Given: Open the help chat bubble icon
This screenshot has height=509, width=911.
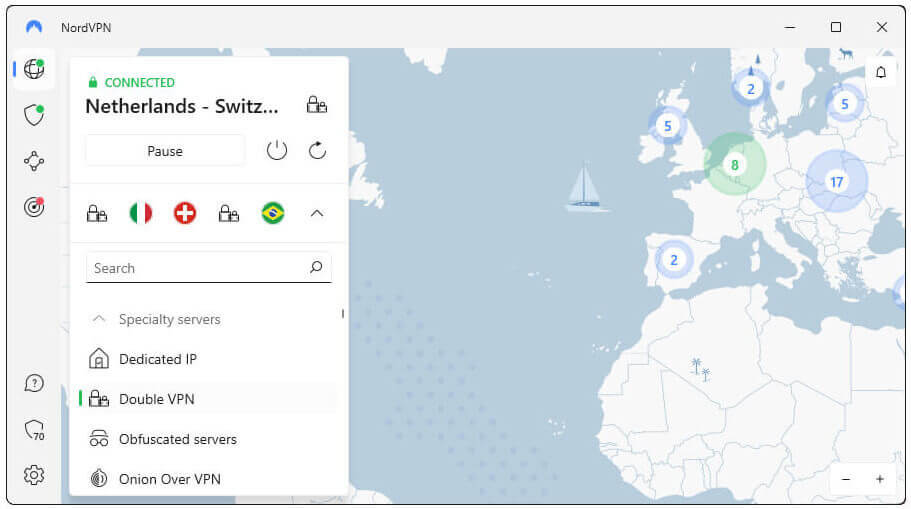Looking at the screenshot, I should click(x=34, y=383).
